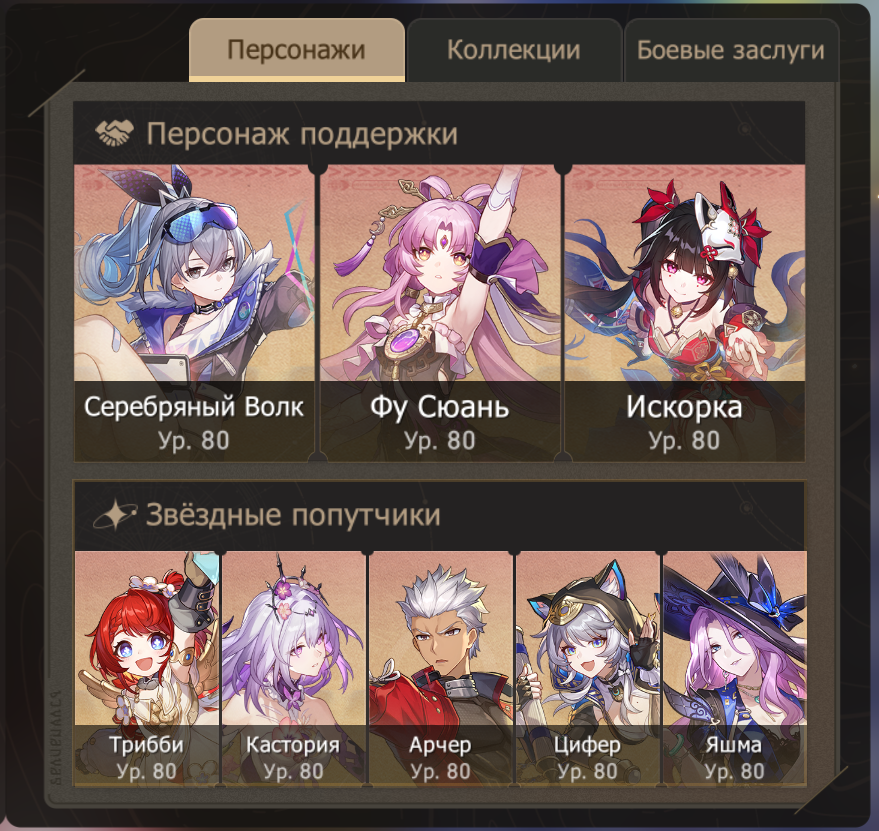Viewport: 879px width, 831px height.
Task: Select the Серебряный Волк support character card
Action: pos(195,313)
